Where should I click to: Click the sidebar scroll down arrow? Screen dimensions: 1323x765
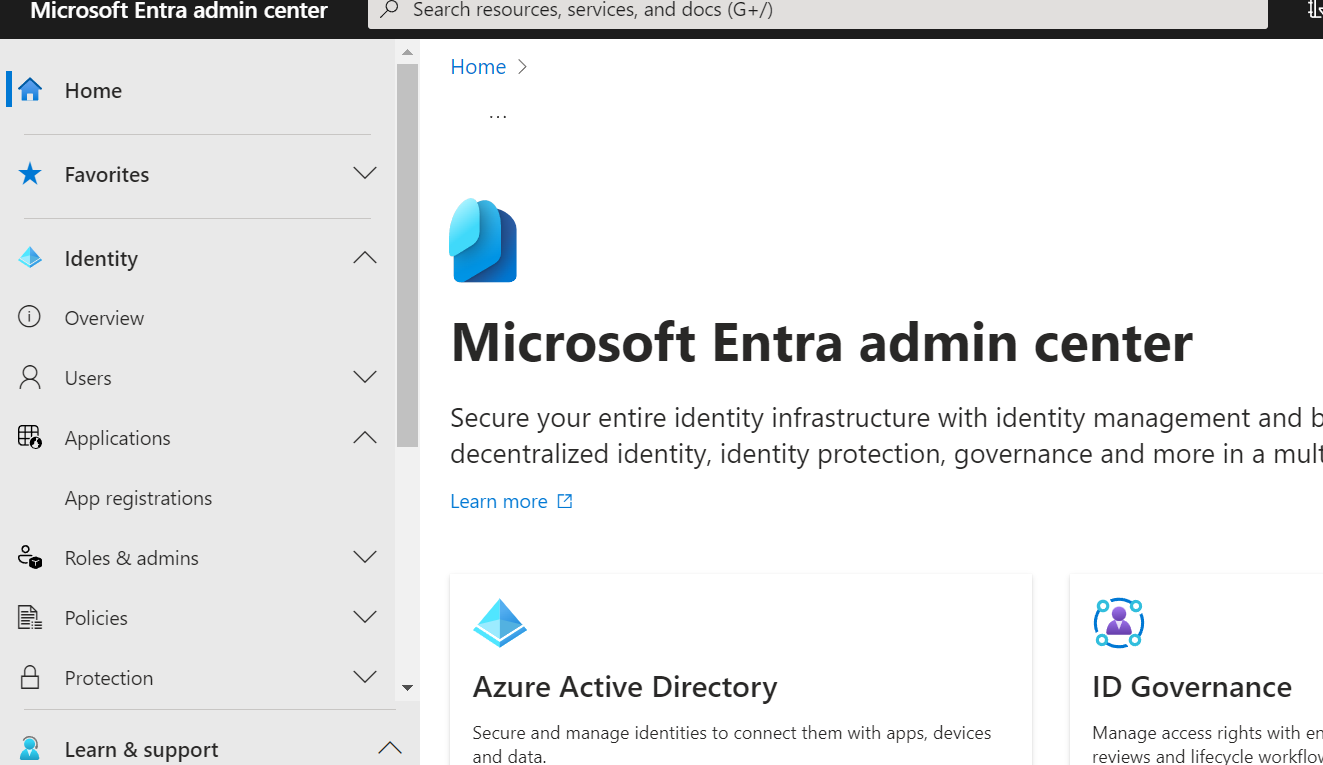click(407, 687)
